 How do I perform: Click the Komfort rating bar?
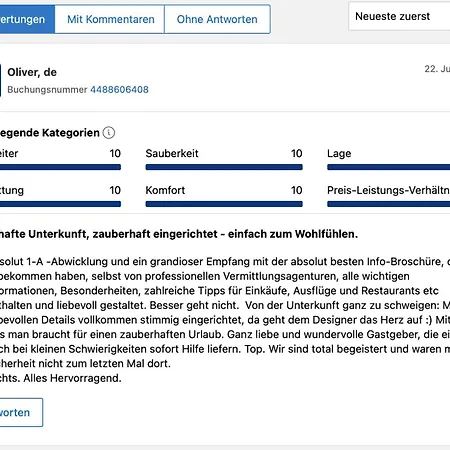[x=224, y=204]
